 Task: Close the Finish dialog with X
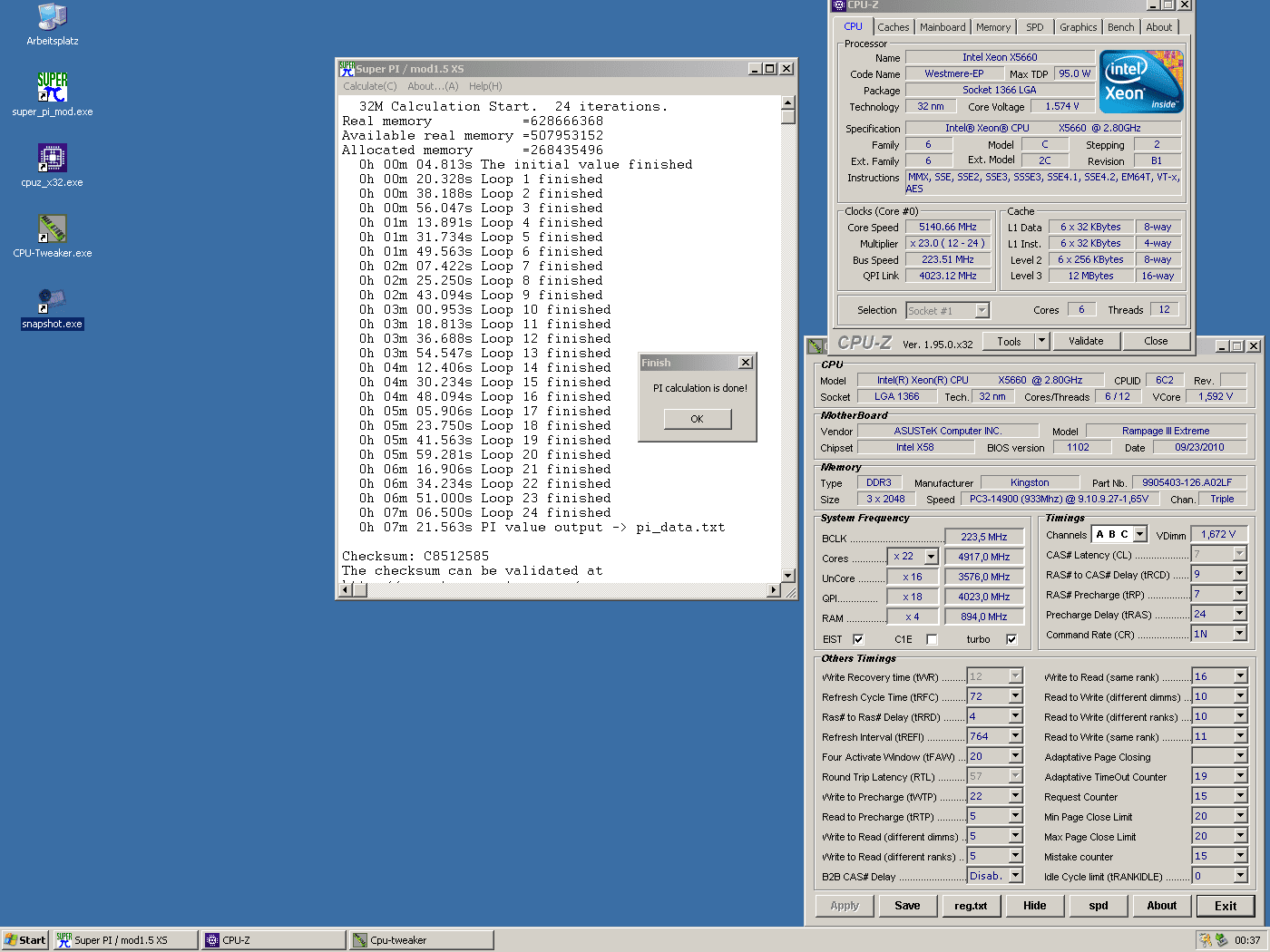[745, 363]
